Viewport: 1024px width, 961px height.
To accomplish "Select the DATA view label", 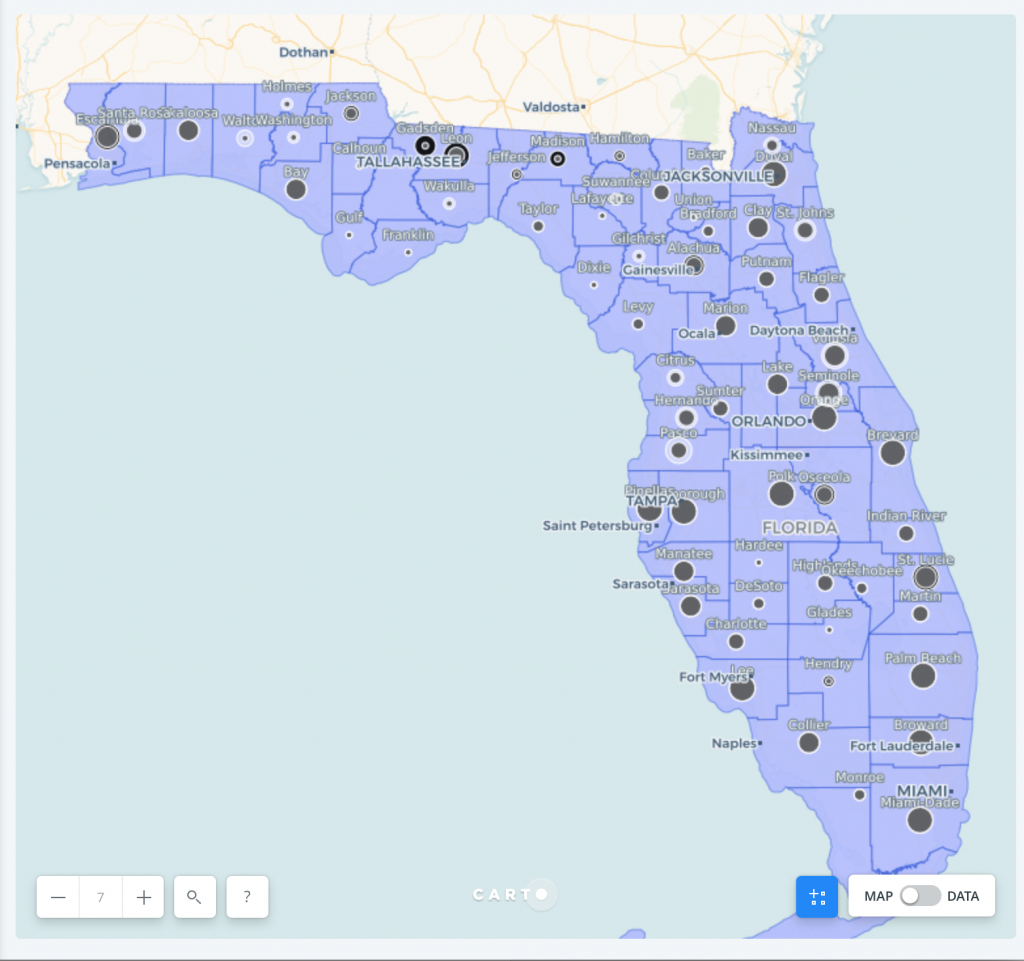I will 963,896.
